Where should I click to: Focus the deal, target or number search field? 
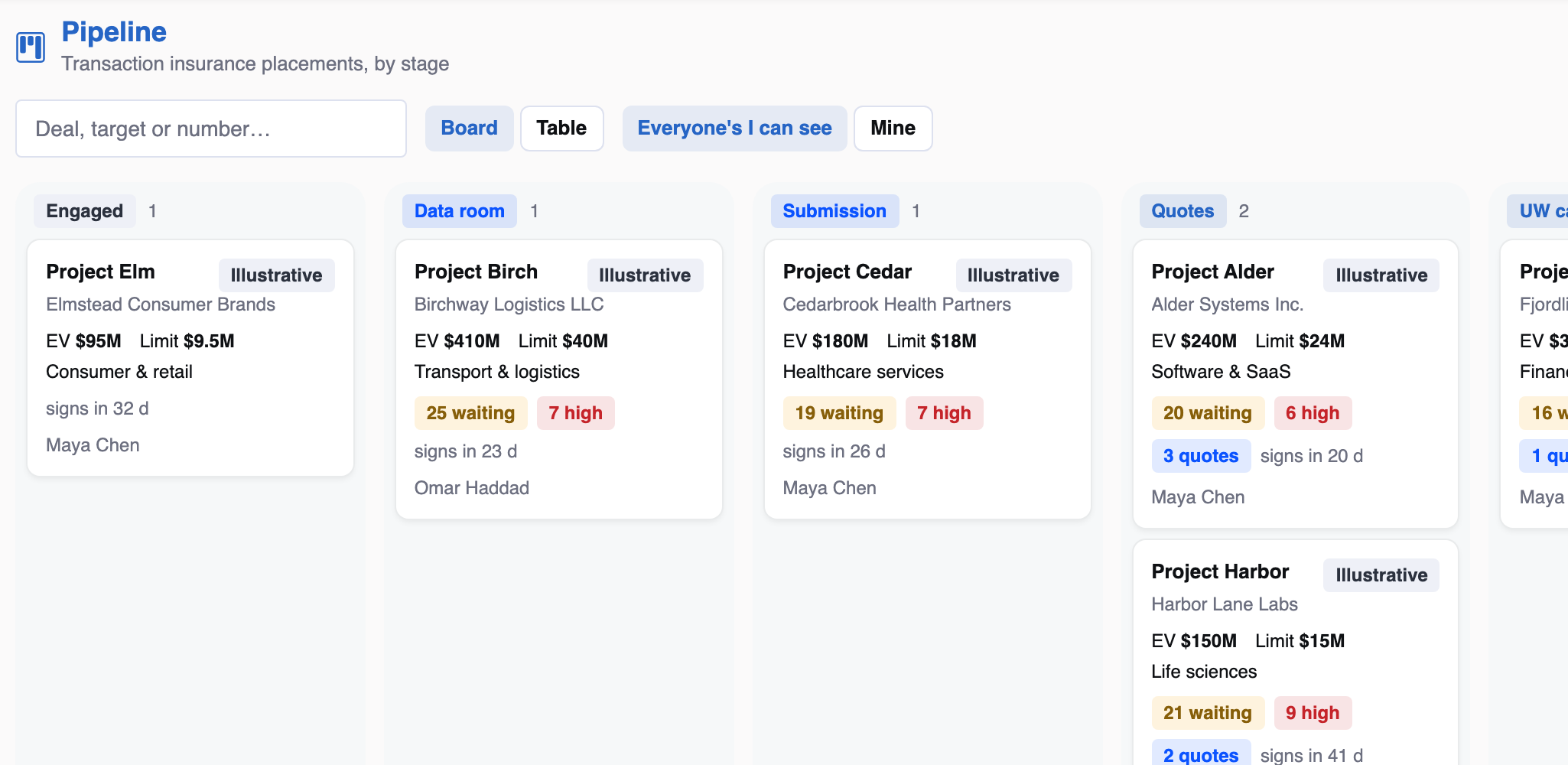pyautogui.click(x=211, y=129)
